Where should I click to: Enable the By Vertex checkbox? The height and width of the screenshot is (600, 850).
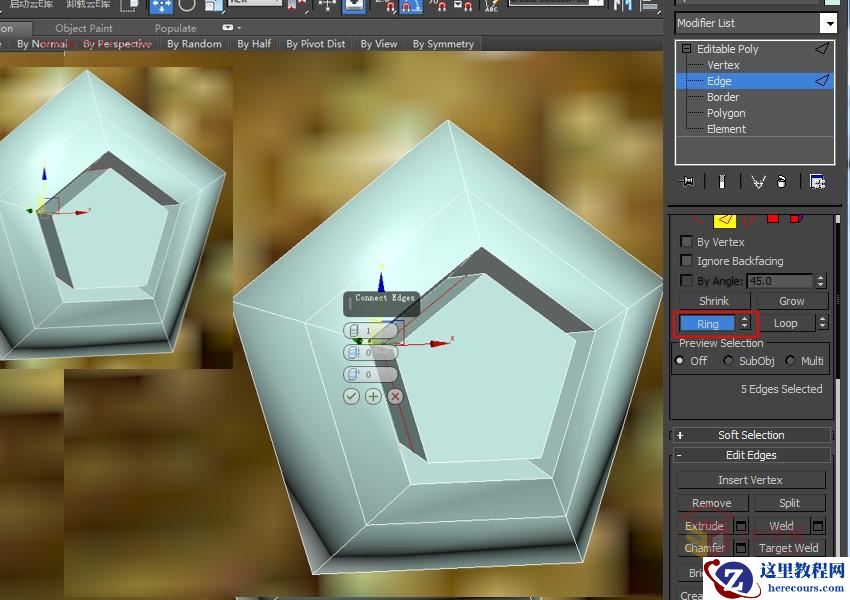[x=686, y=241]
